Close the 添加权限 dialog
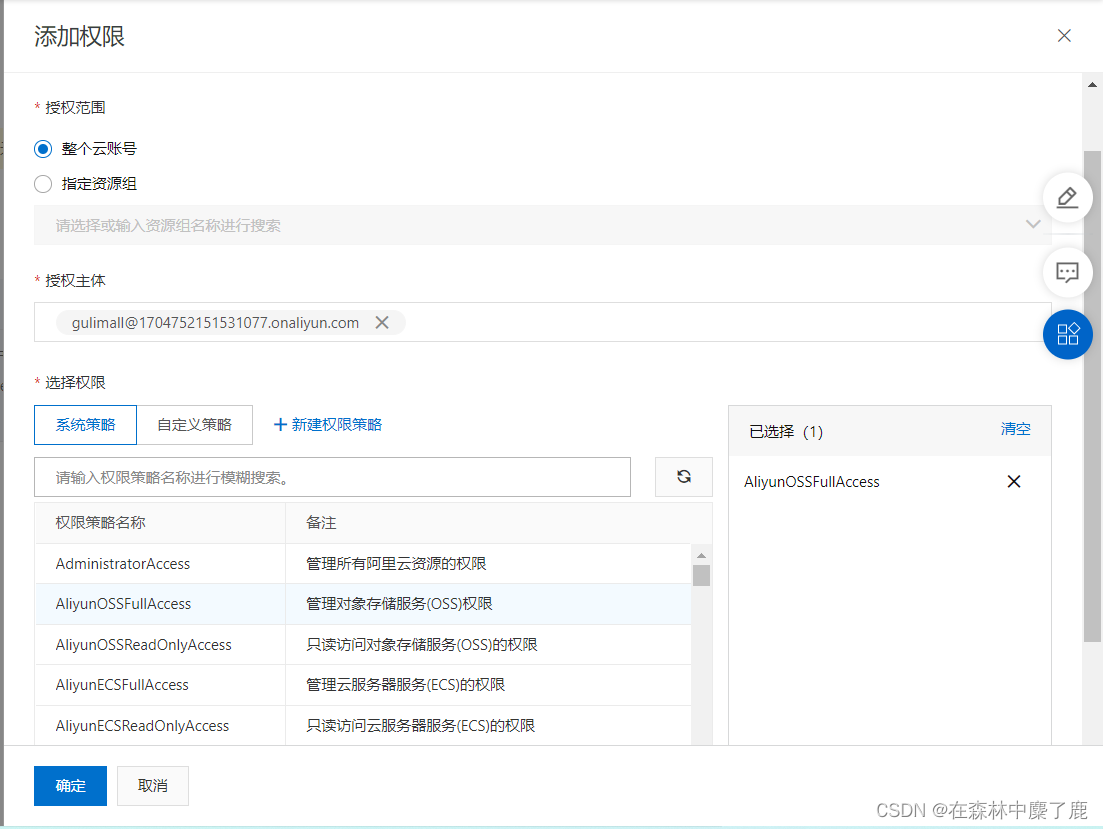The width and height of the screenshot is (1103, 829). point(1064,36)
